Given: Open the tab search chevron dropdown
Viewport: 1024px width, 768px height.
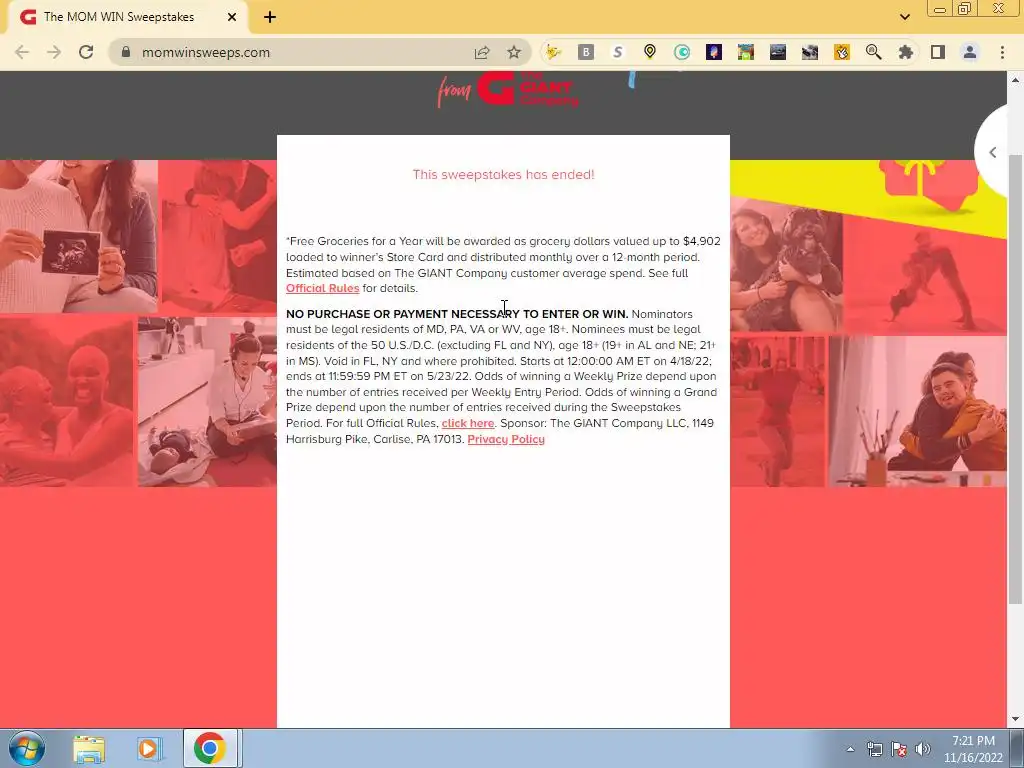Looking at the screenshot, I should [x=904, y=17].
